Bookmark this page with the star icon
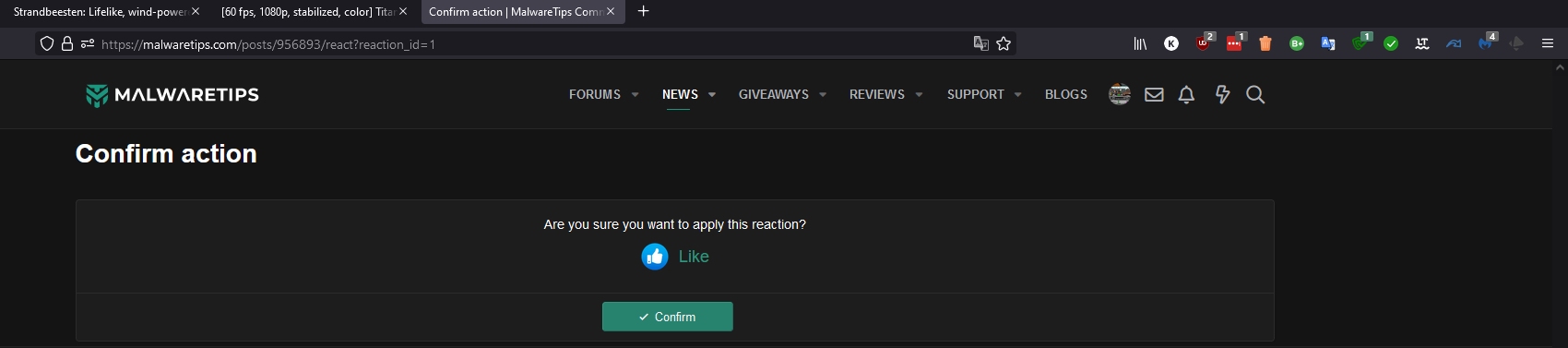1568x348 pixels. (x=1004, y=43)
